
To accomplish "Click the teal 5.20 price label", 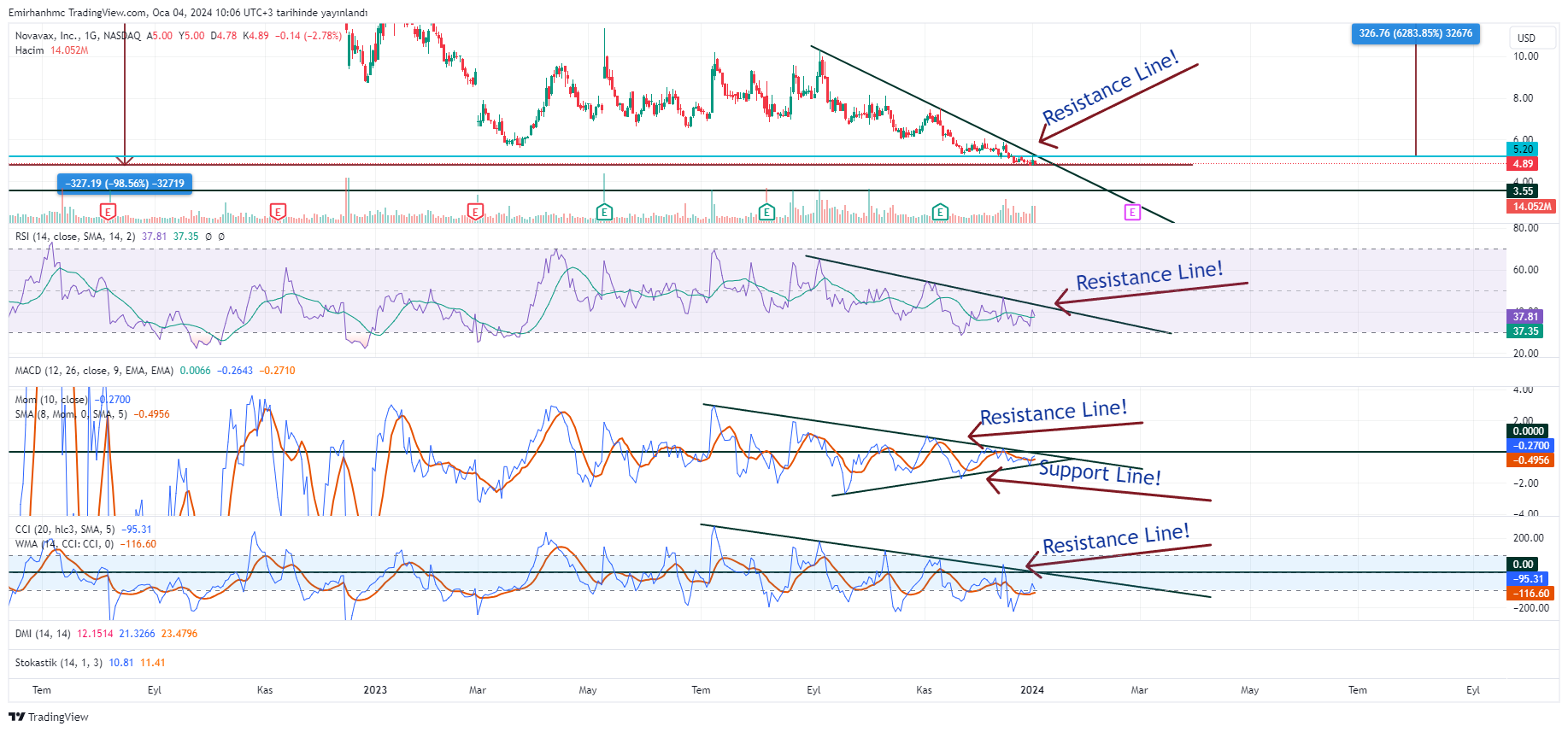I will click(1523, 149).
